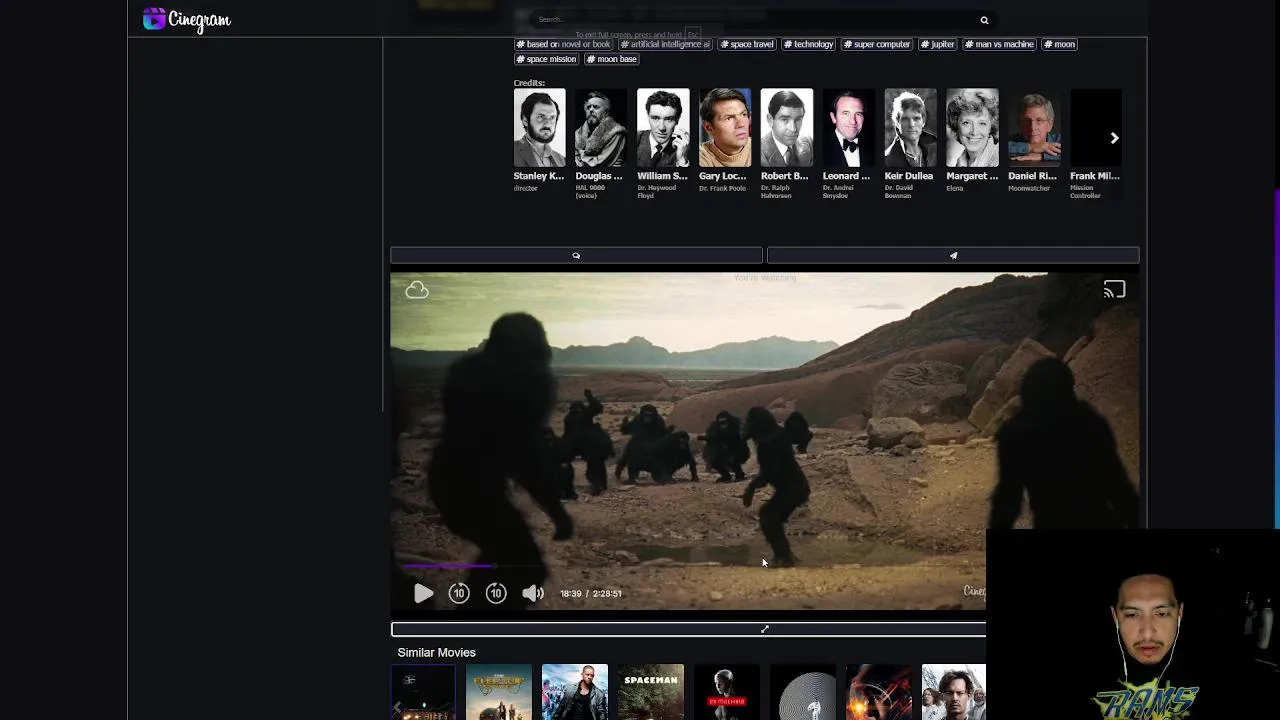Click the expand player bar below the video
The width and height of the screenshot is (1280, 720).
pos(688,629)
